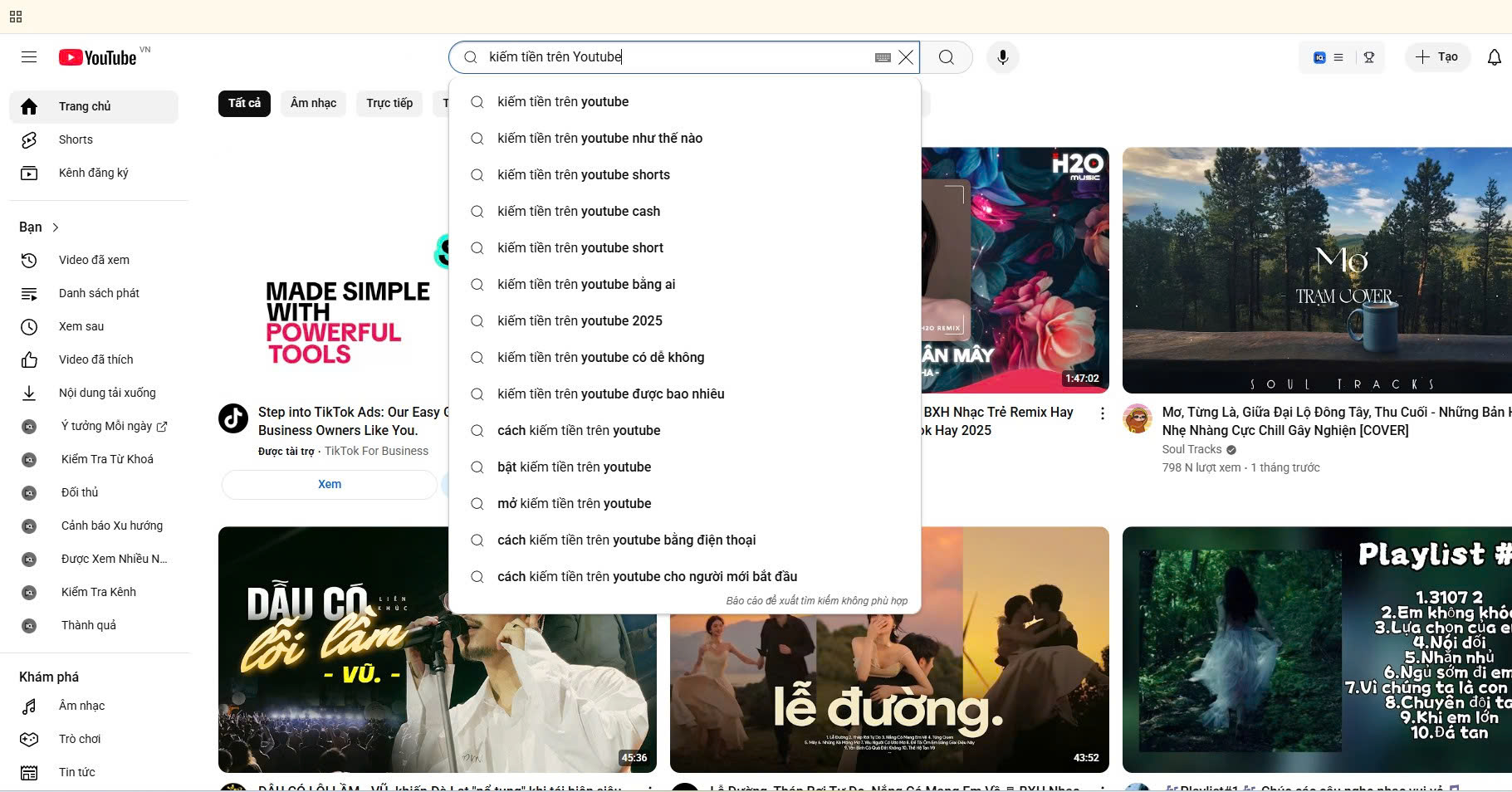
Task: Select the Trực tiếp filter chip
Action: pyautogui.click(x=389, y=103)
